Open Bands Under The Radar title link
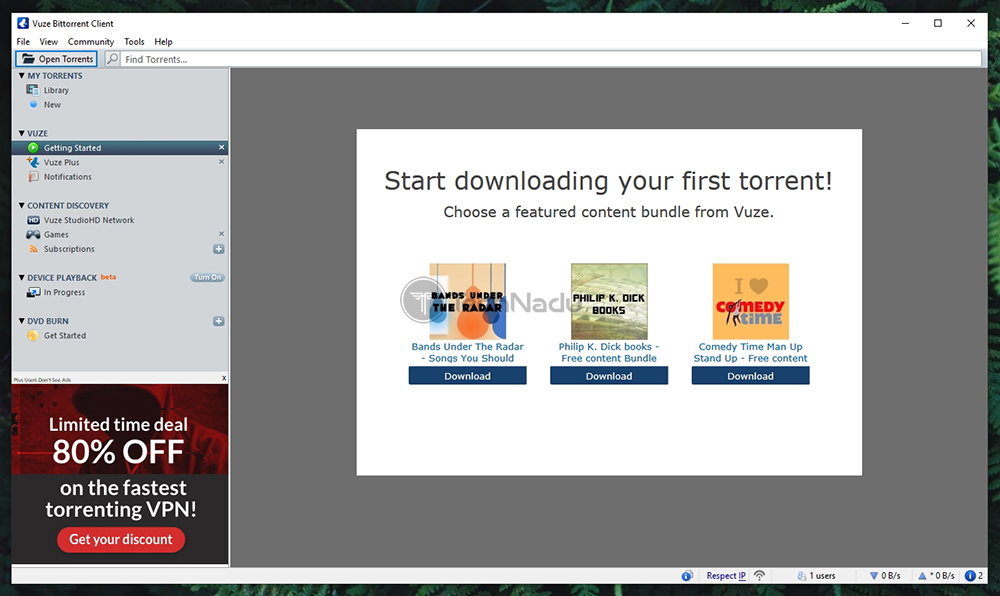Viewport: 1000px width, 596px height. coord(467,353)
